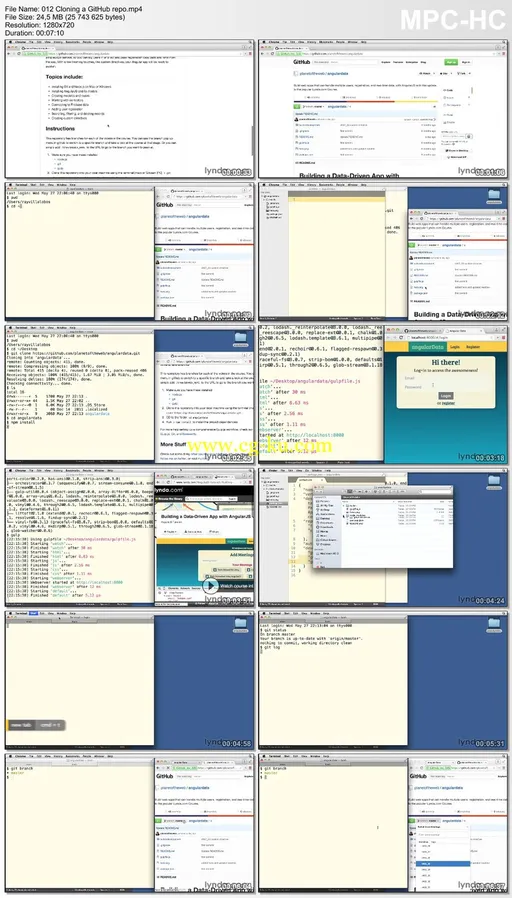Image resolution: width=512 pixels, height=898 pixels.
Task: Click 'git status' line in 00:05:31 terminal
Action: click(275, 631)
